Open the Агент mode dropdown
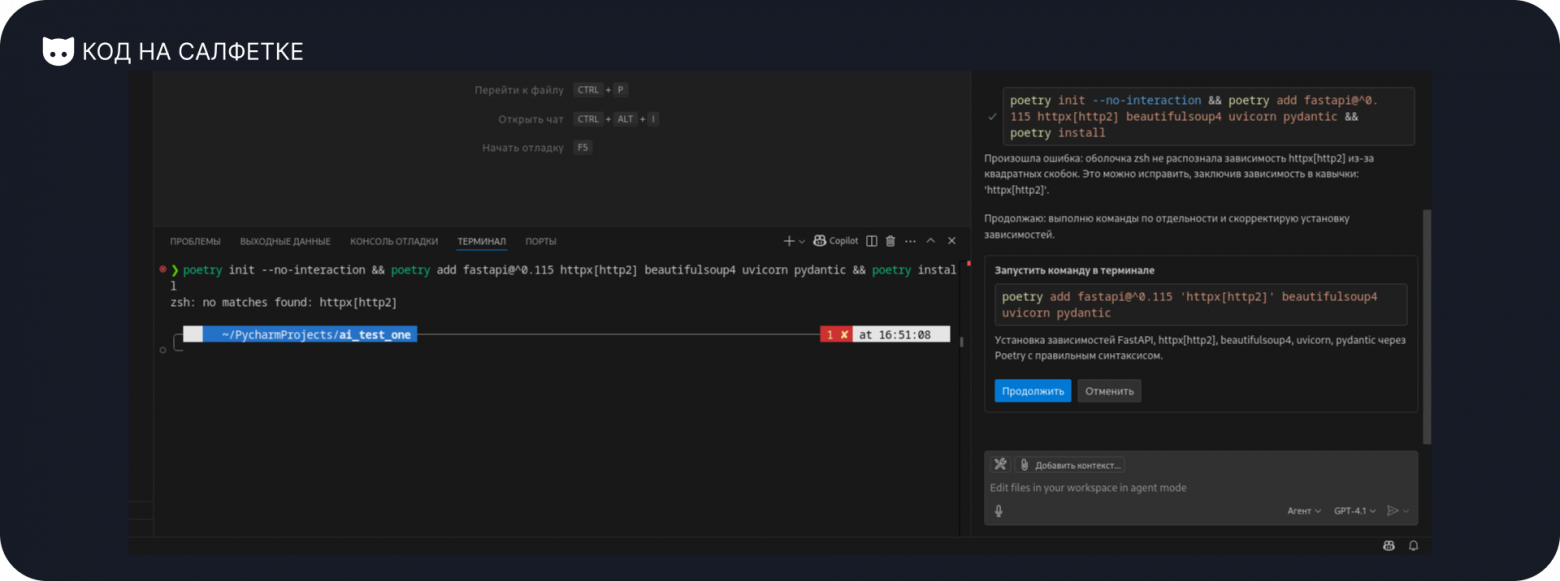 (1303, 511)
